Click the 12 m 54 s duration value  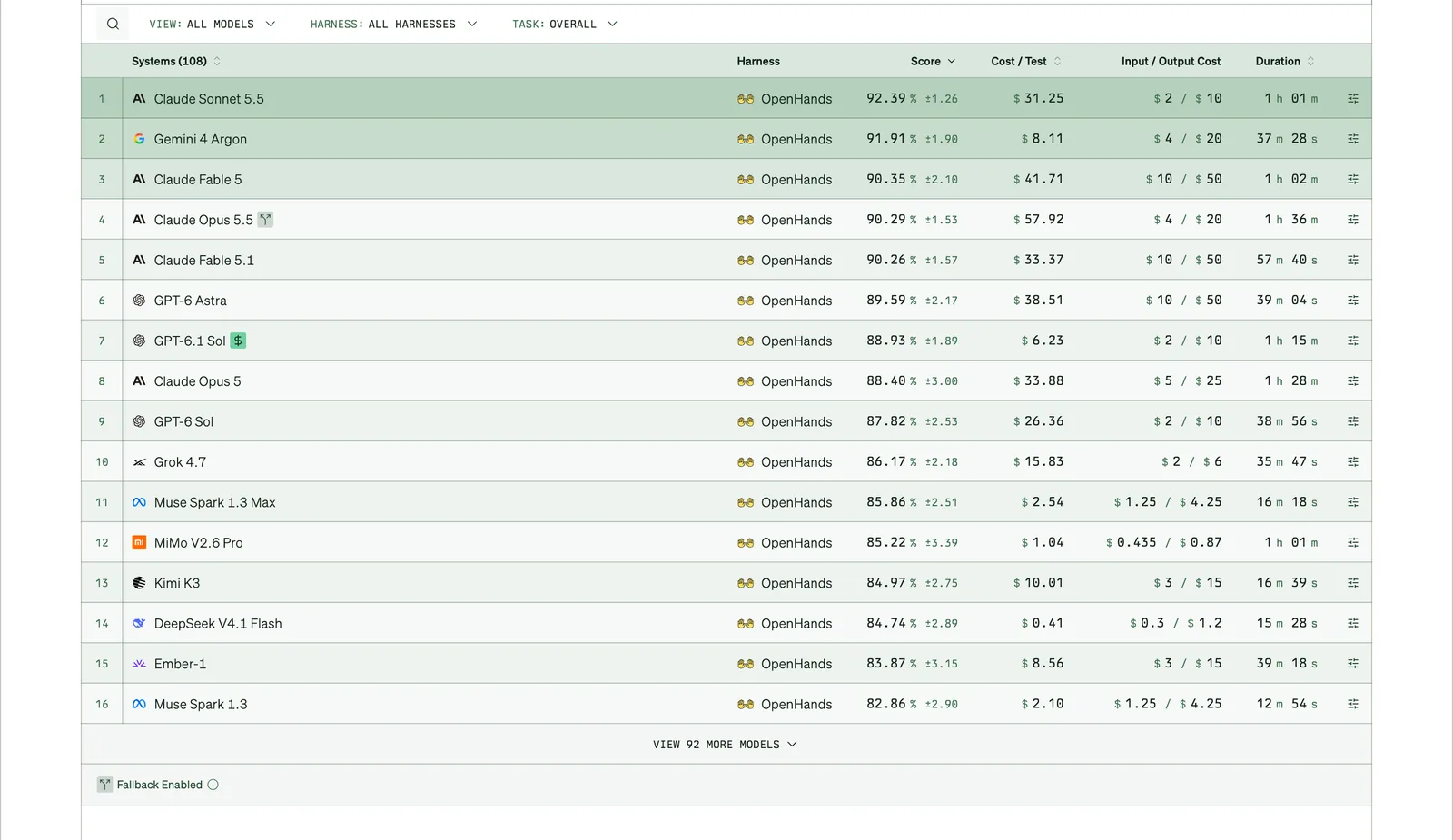1287,705
